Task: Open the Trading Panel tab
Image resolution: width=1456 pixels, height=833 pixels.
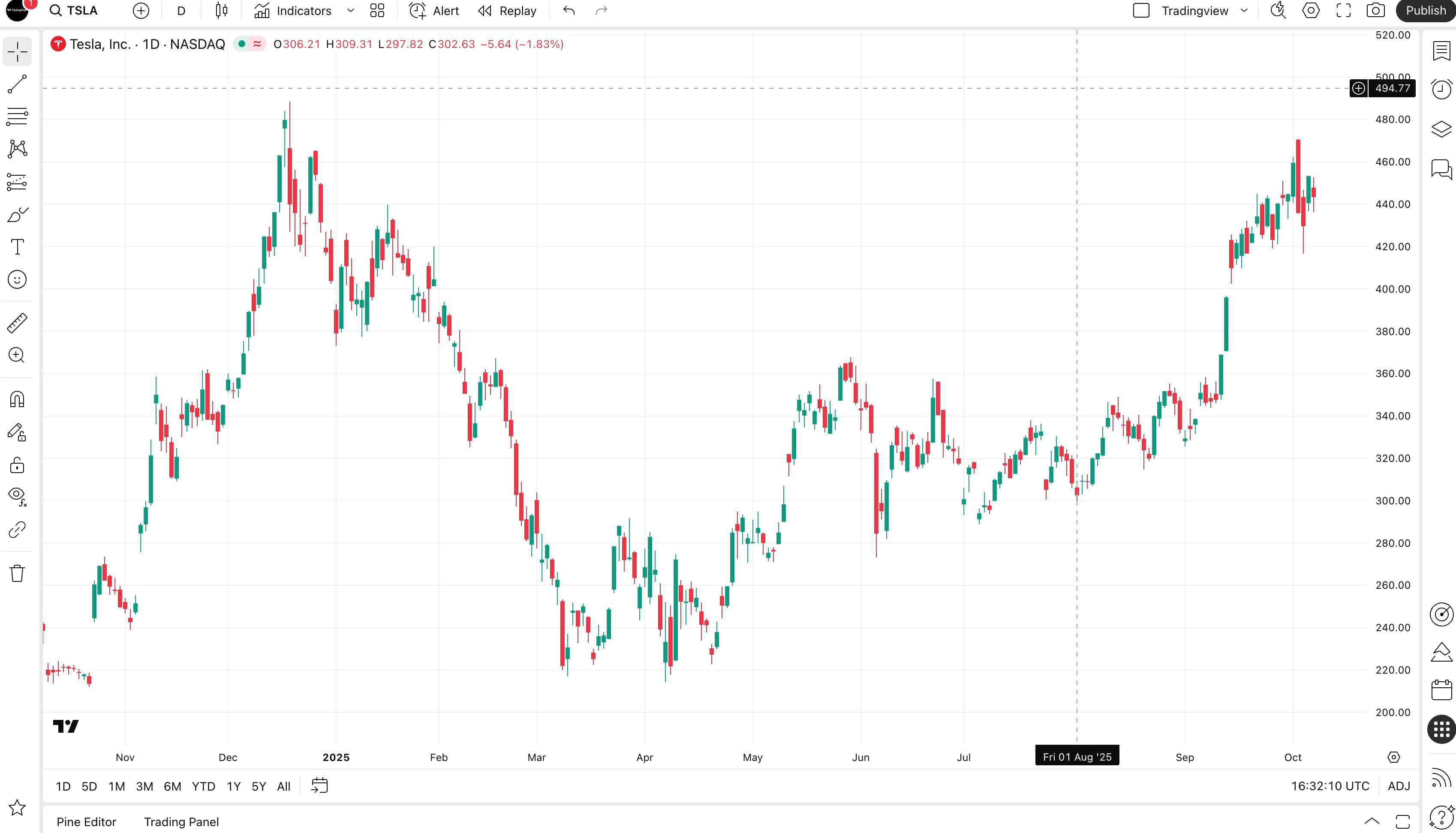Action: click(x=181, y=821)
